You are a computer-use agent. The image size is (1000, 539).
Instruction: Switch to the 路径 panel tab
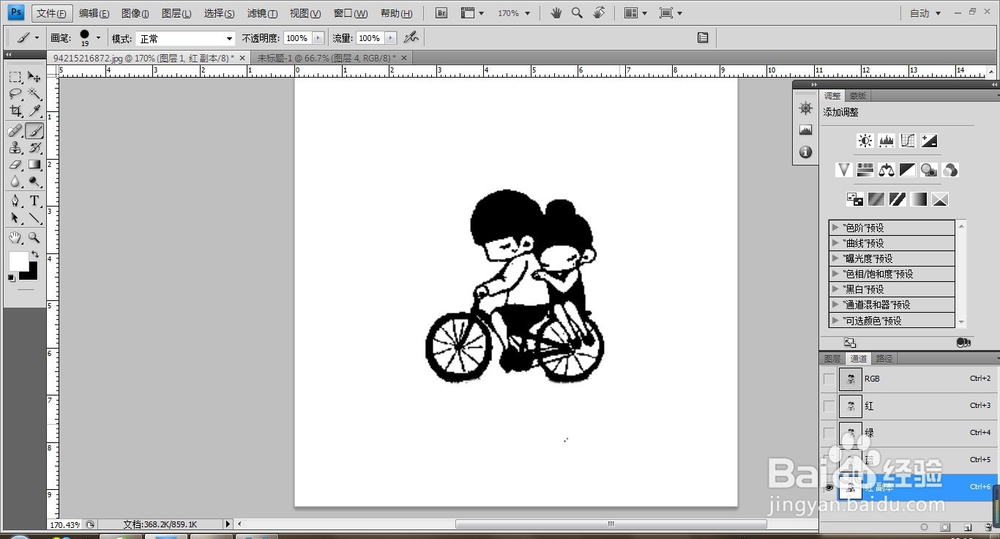coord(884,358)
